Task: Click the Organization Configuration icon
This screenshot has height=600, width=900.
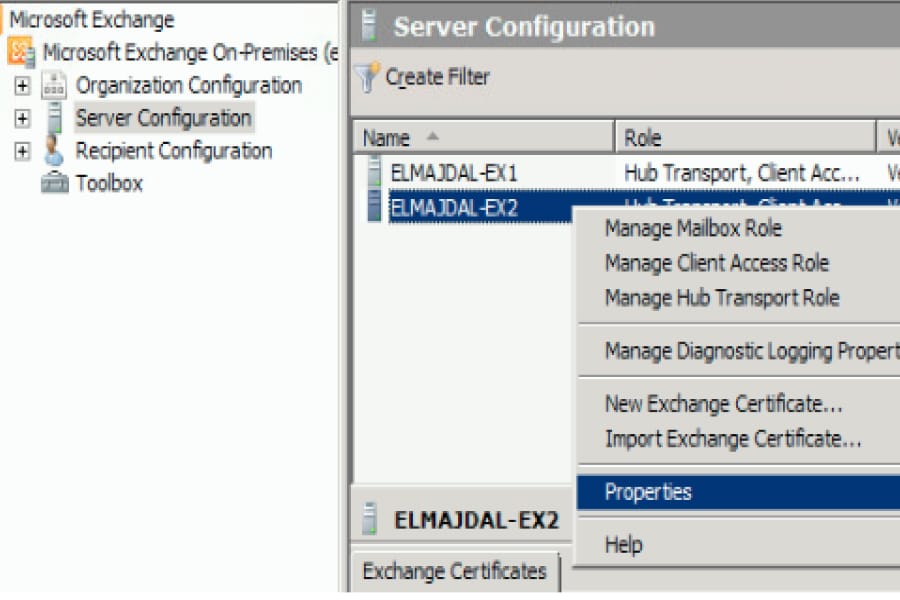Action: pyautogui.click(x=55, y=85)
